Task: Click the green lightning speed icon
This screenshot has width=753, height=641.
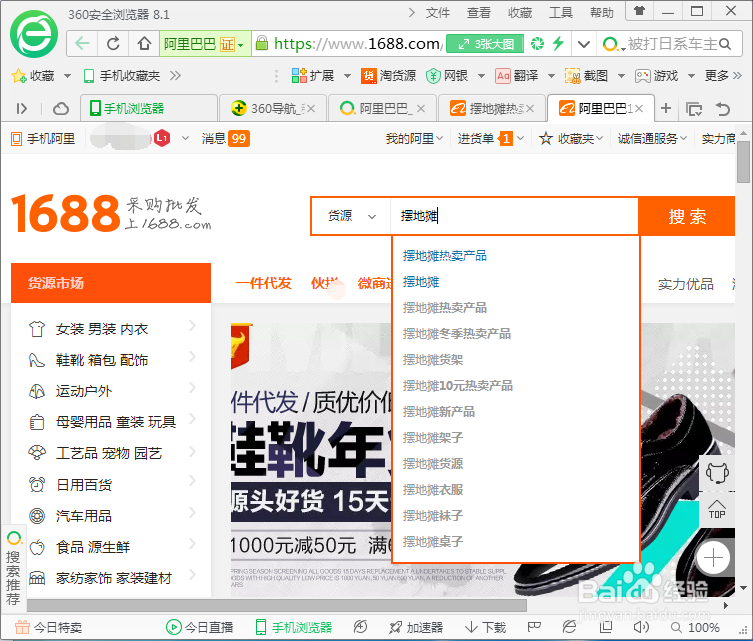Action: 558,44
